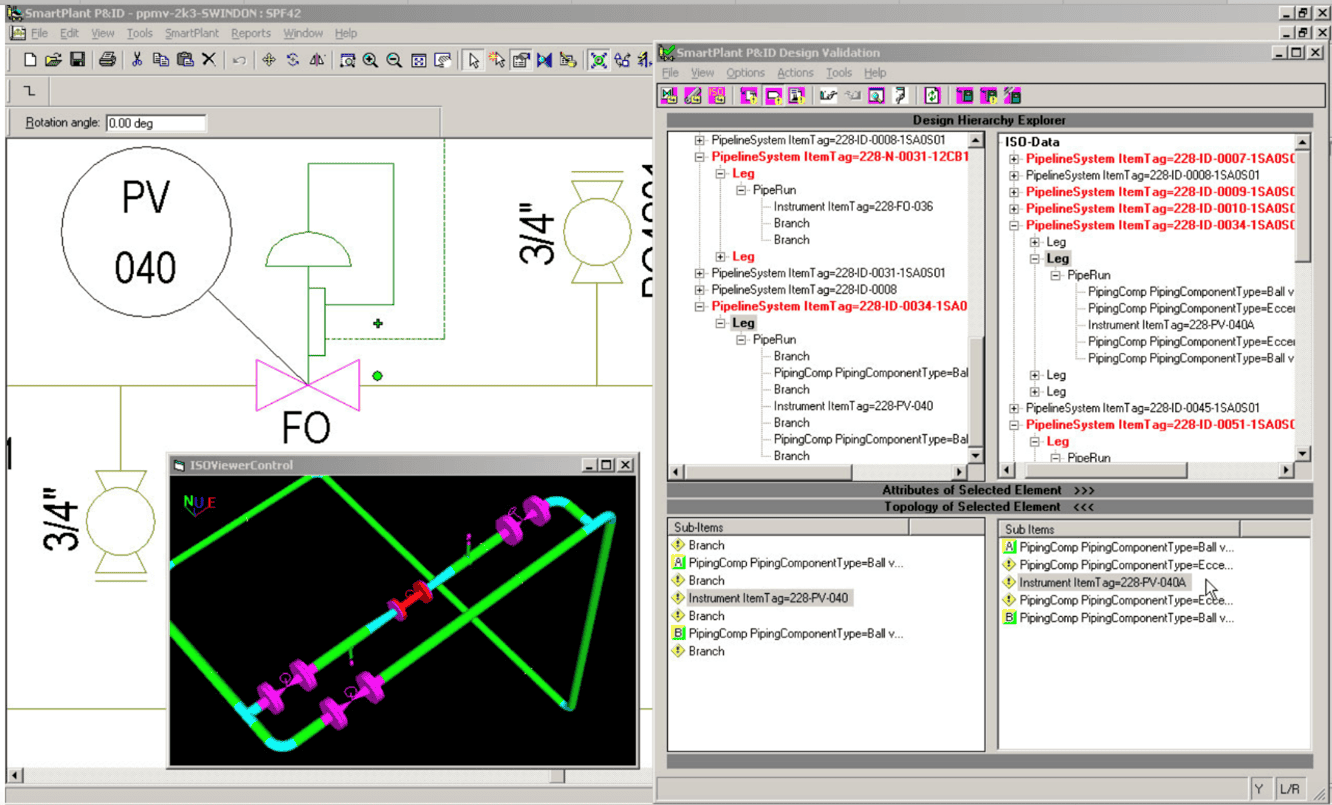
Task: Open the Reports menu in SmartPlant P&ID
Action: (x=252, y=33)
